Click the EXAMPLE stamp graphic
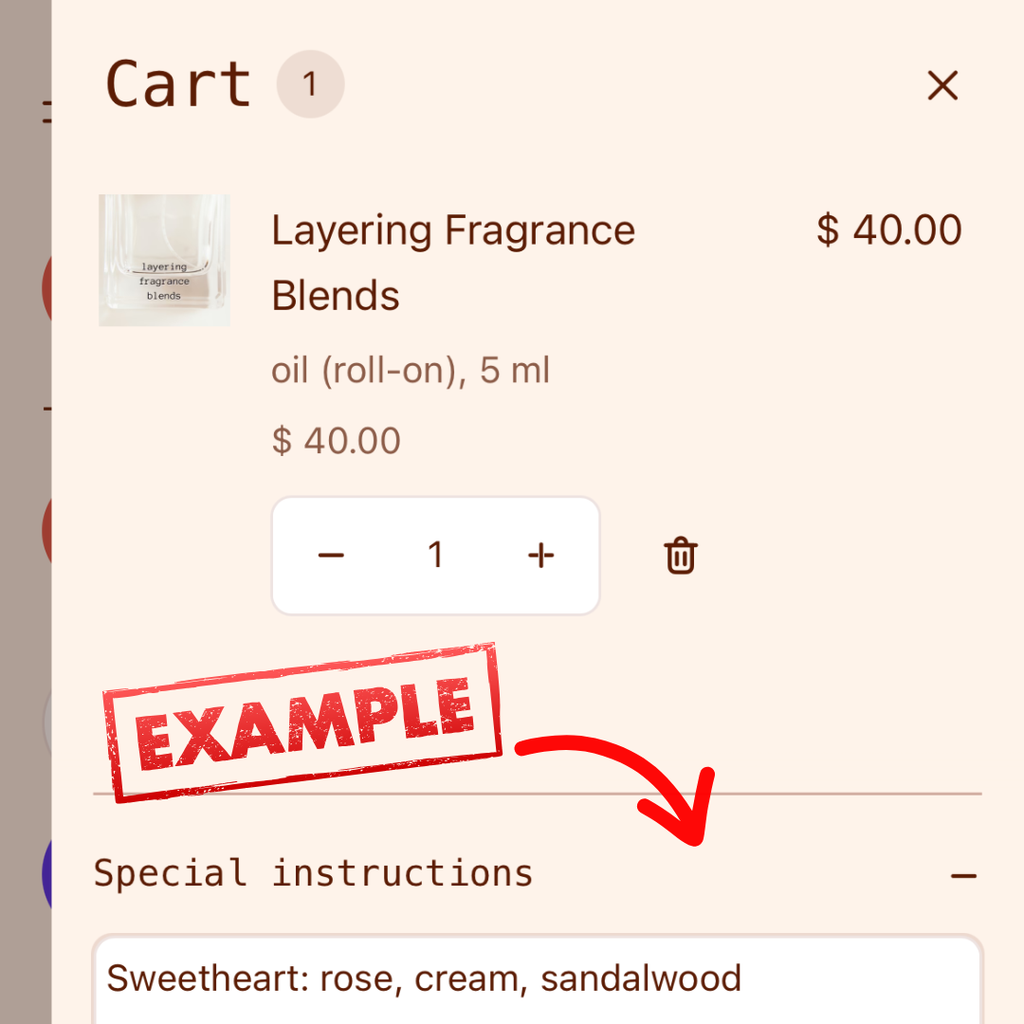Image resolution: width=1024 pixels, height=1024 pixels. 300,720
